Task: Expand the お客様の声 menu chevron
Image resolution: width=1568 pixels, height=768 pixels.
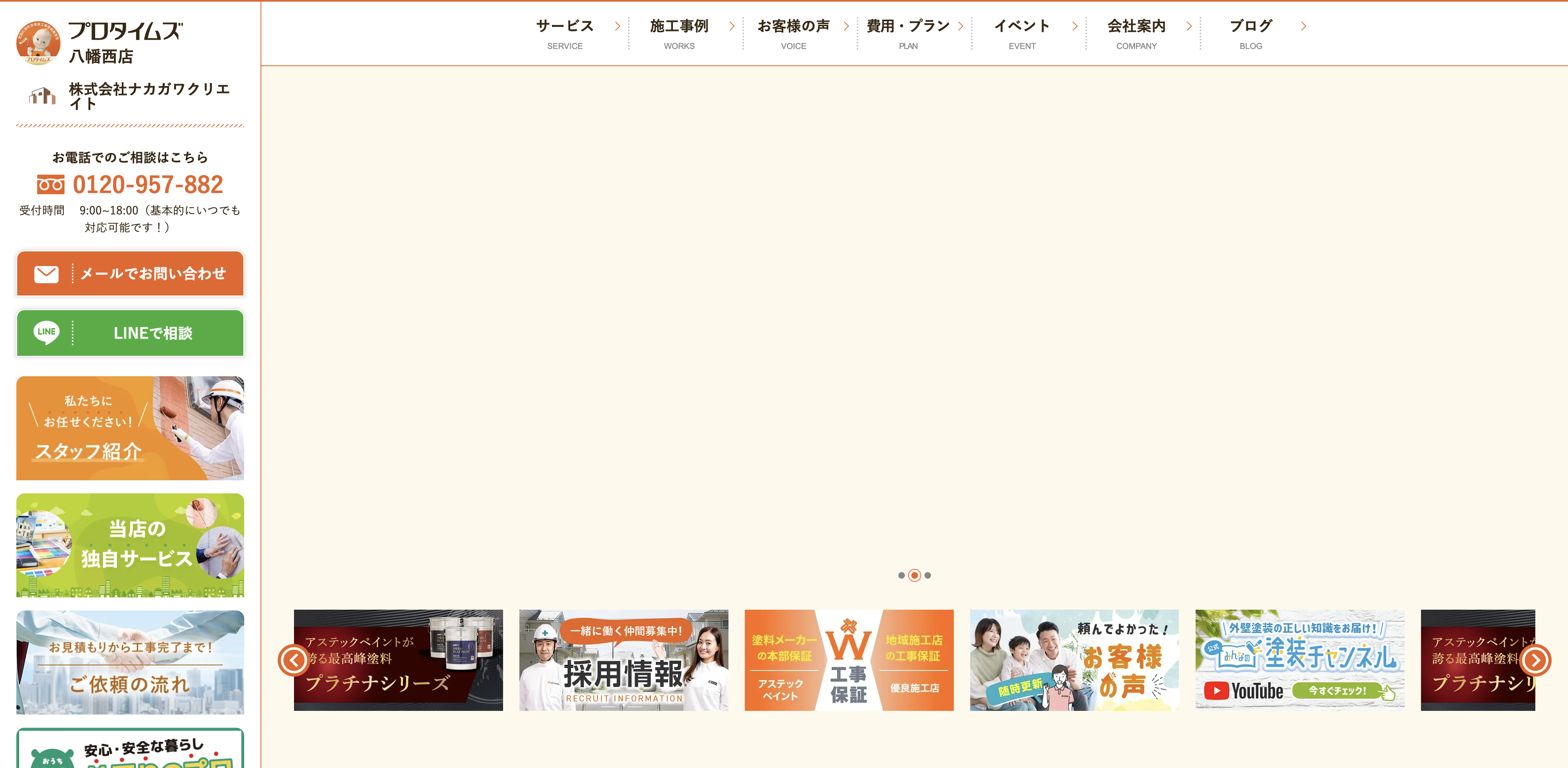Action: pos(846,26)
